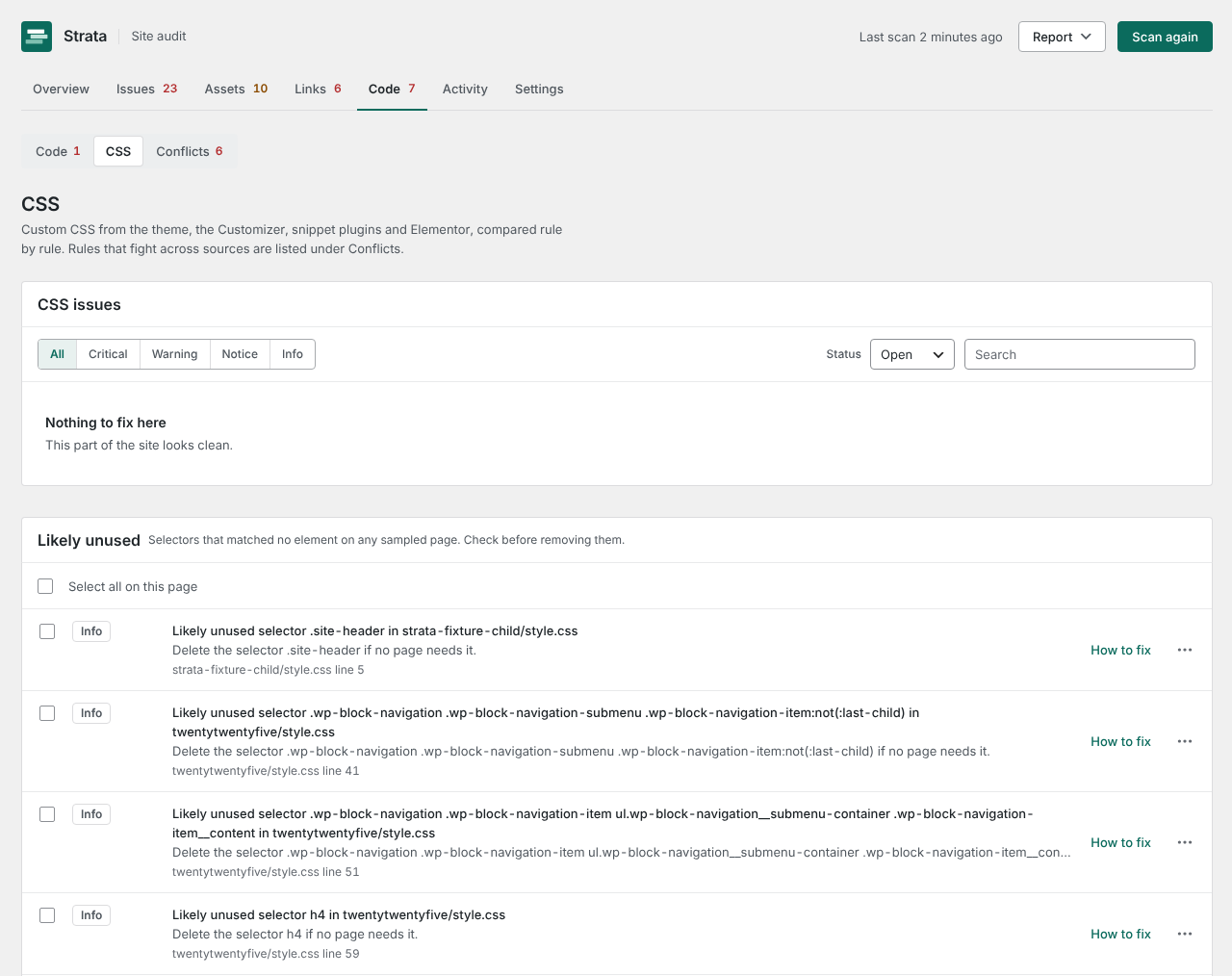Select the main Code tab
This screenshot has height=976, width=1232.
coord(392,89)
